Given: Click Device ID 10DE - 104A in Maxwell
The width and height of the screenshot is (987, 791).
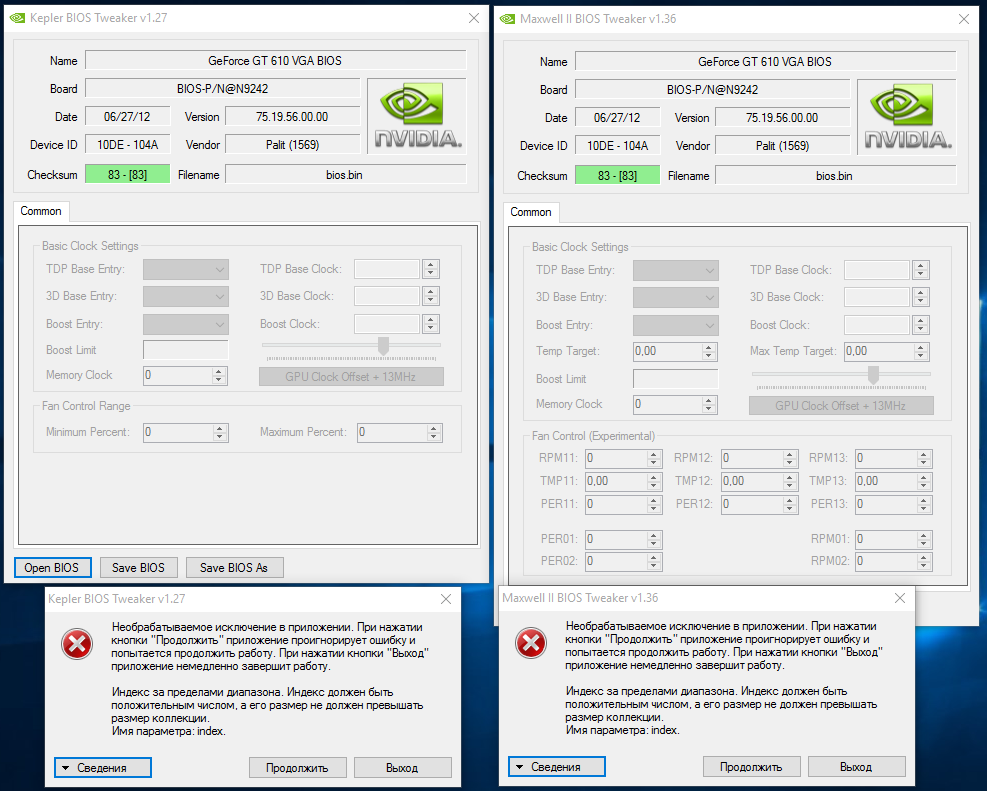Looking at the screenshot, I should pyautogui.click(x=618, y=146).
